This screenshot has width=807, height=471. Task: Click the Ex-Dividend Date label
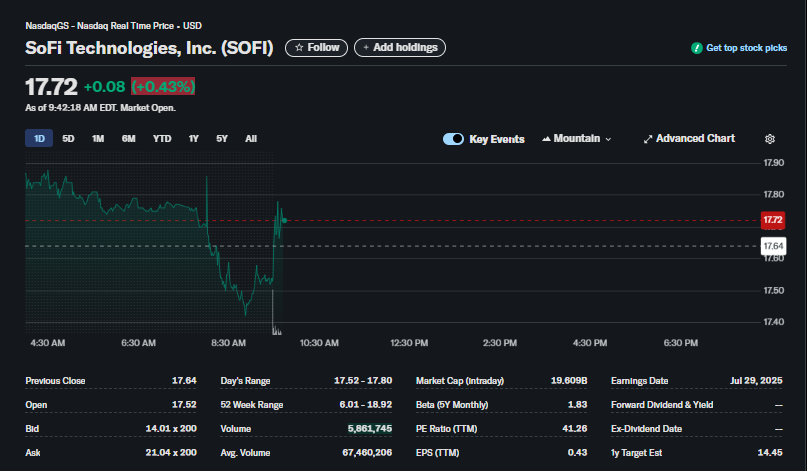pyautogui.click(x=646, y=428)
